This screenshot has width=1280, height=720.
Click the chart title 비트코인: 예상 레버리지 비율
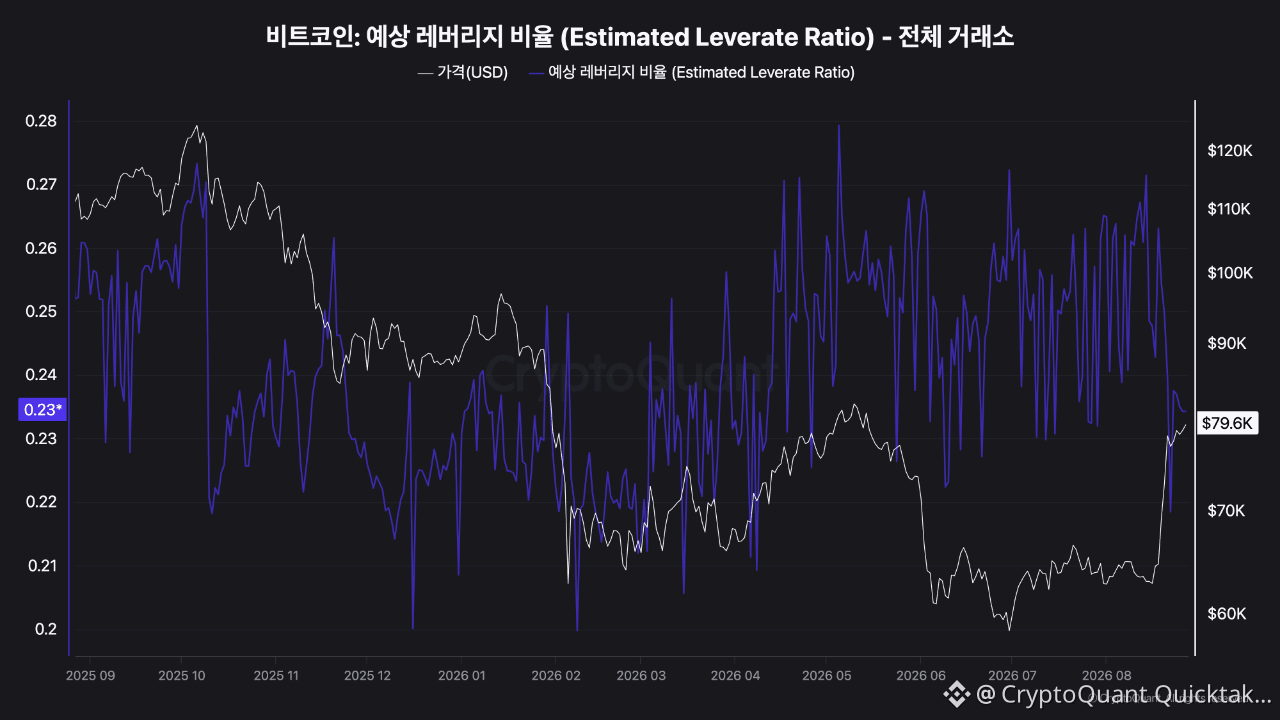tap(640, 37)
